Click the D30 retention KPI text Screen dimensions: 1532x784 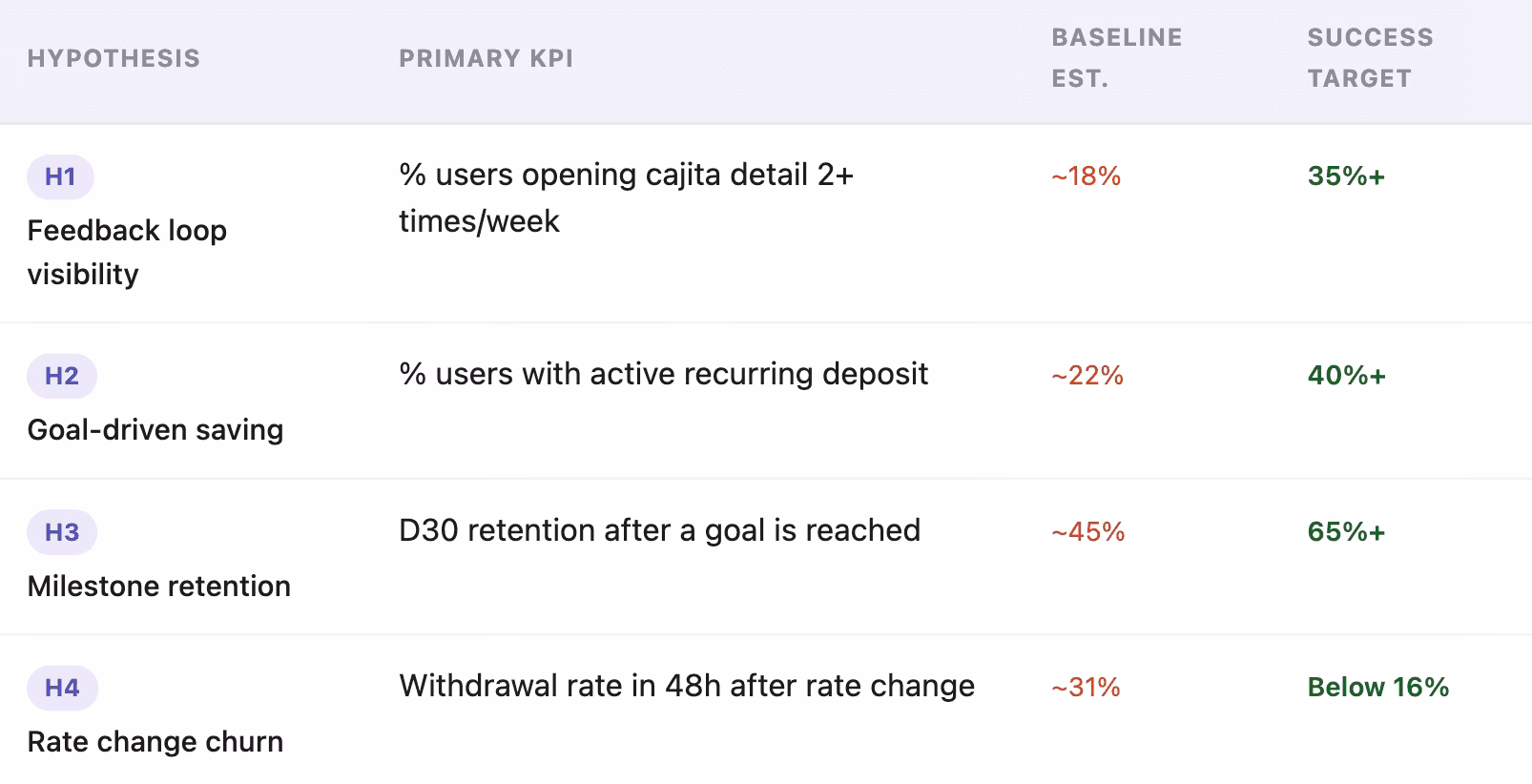point(660,530)
